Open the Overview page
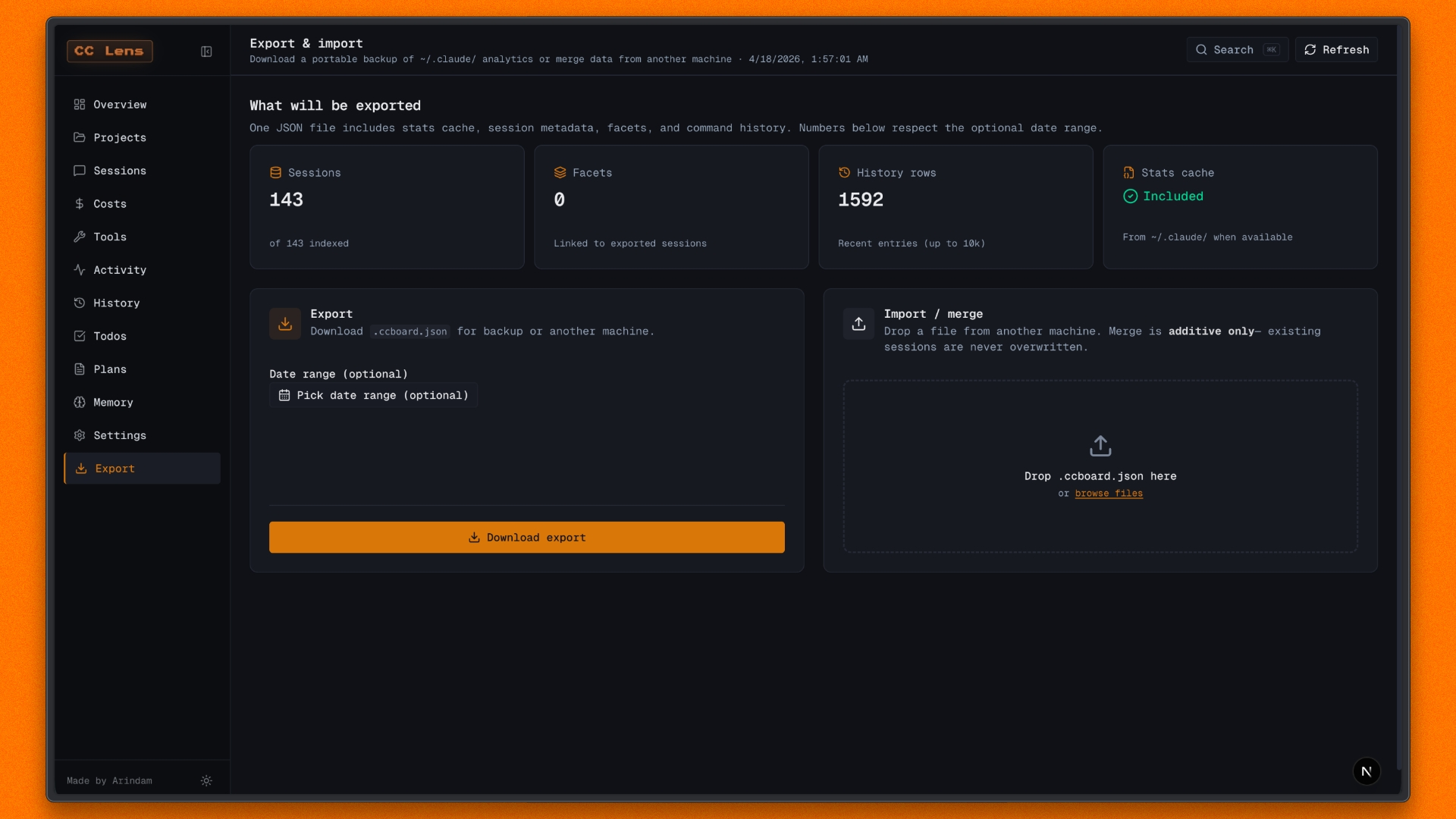 tap(120, 105)
